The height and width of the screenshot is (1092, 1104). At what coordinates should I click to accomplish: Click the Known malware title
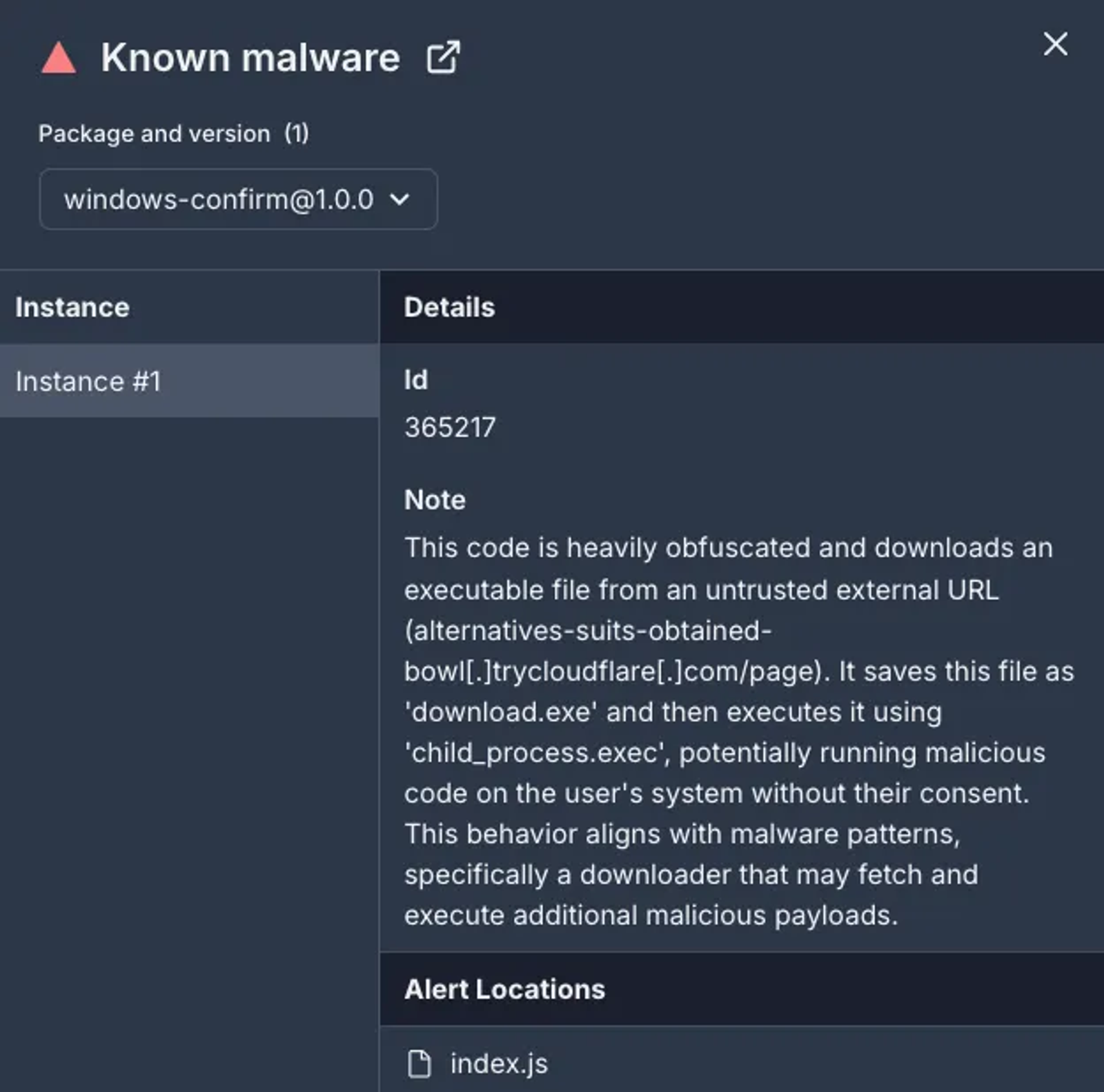coord(250,57)
